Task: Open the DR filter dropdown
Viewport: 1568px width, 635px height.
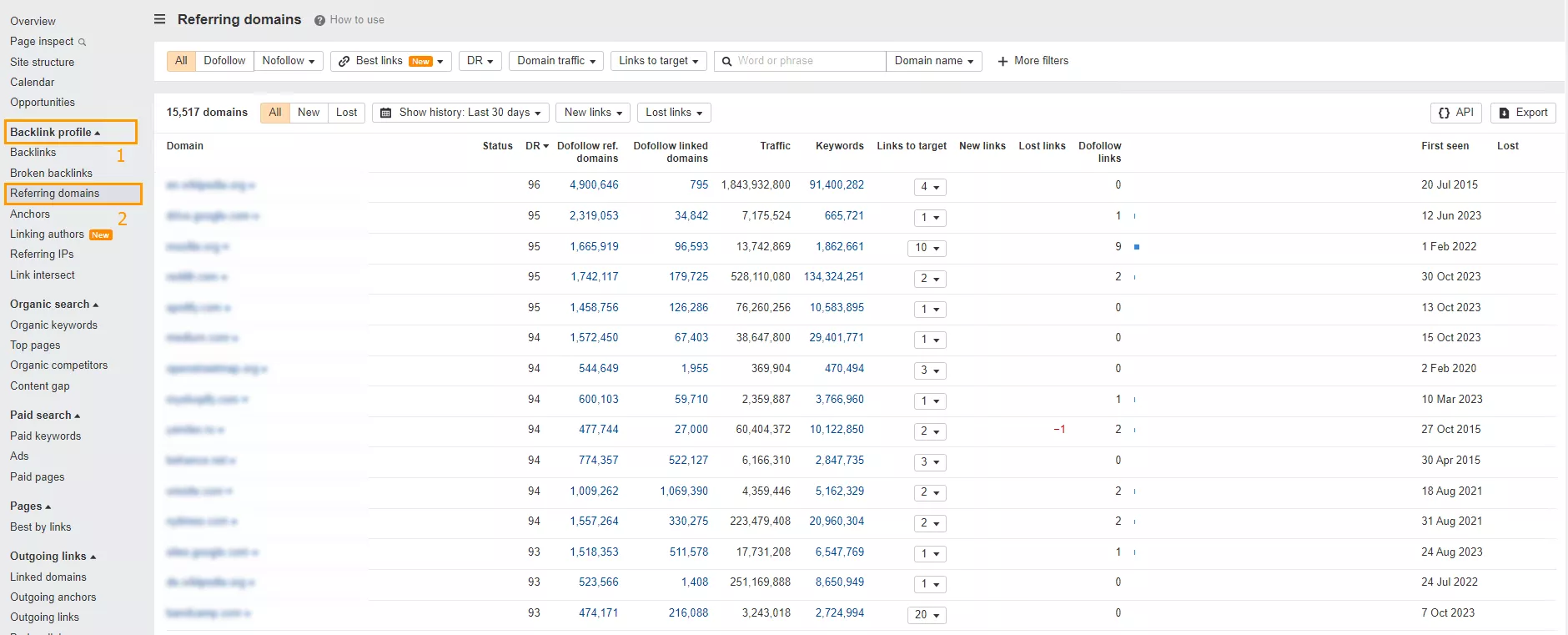Action: (x=480, y=61)
